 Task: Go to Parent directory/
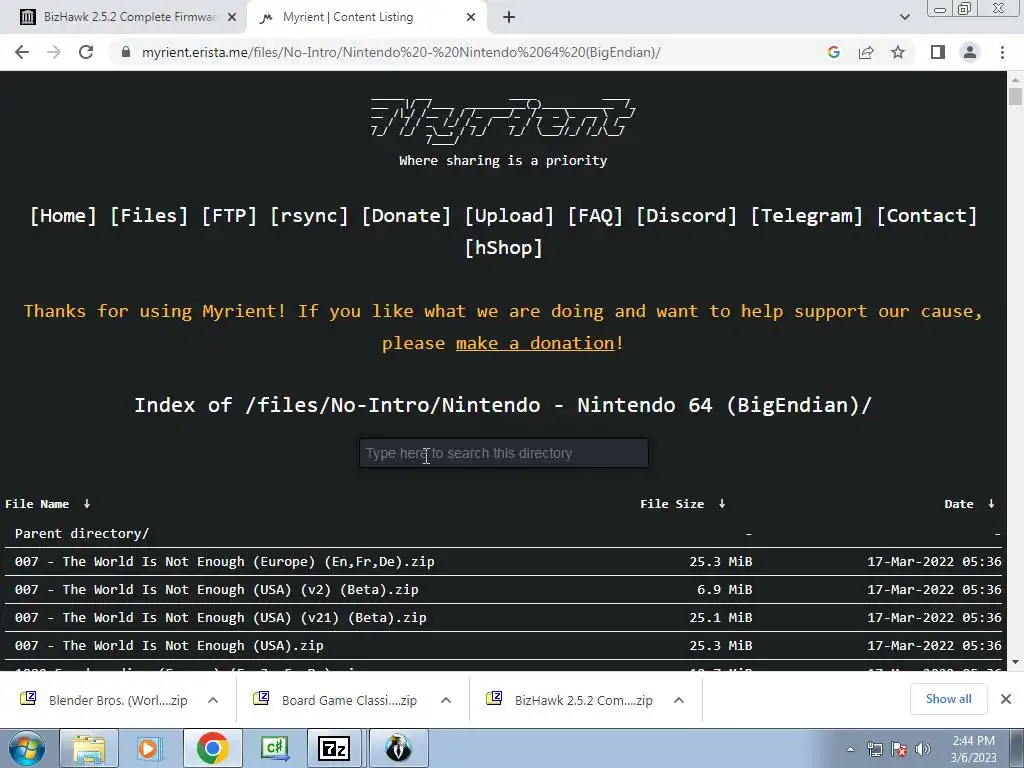click(x=82, y=534)
